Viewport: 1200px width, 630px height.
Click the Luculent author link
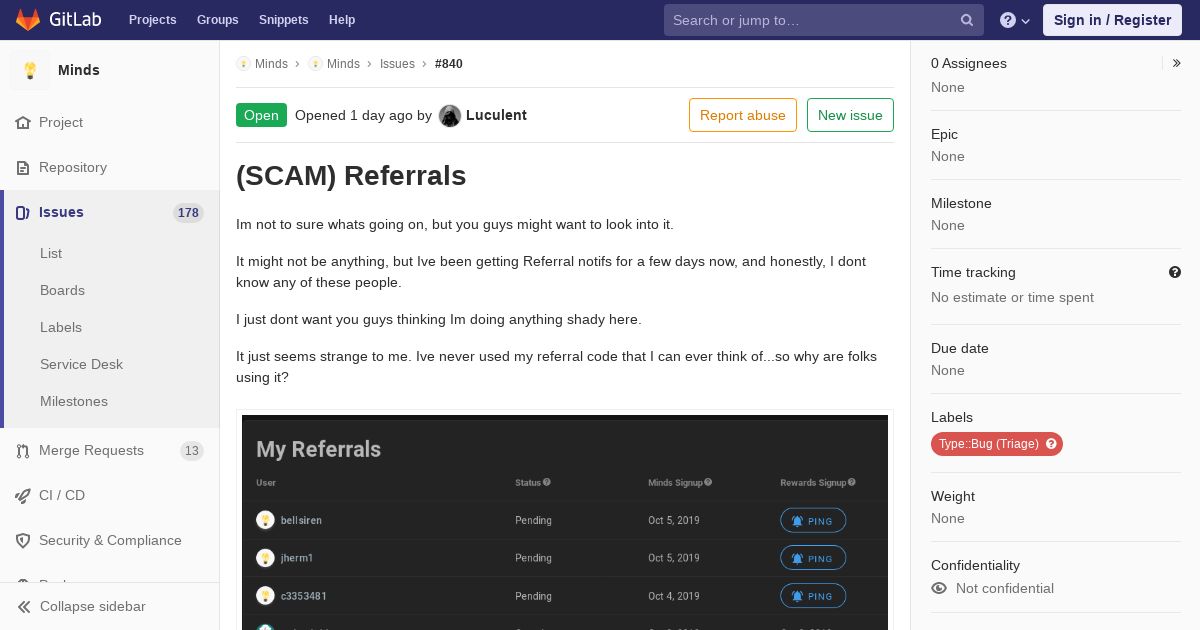[x=496, y=115]
